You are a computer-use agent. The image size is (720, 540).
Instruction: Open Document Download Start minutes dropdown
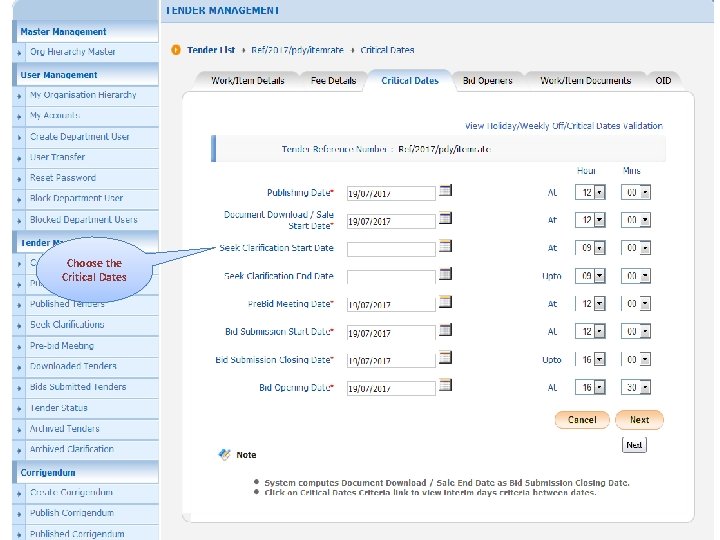(x=645, y=220)
